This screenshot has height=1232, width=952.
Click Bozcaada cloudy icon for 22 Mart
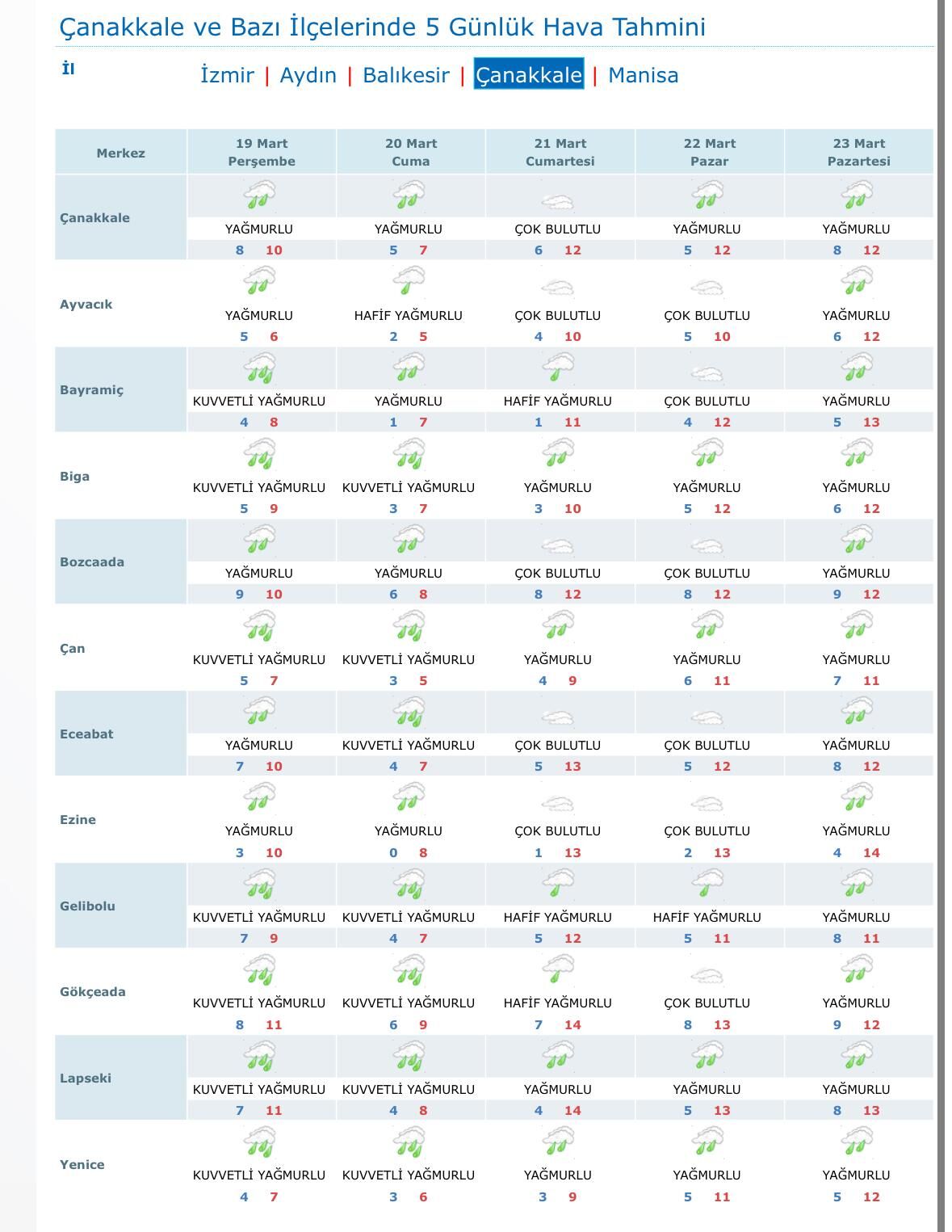pos(707,545)
